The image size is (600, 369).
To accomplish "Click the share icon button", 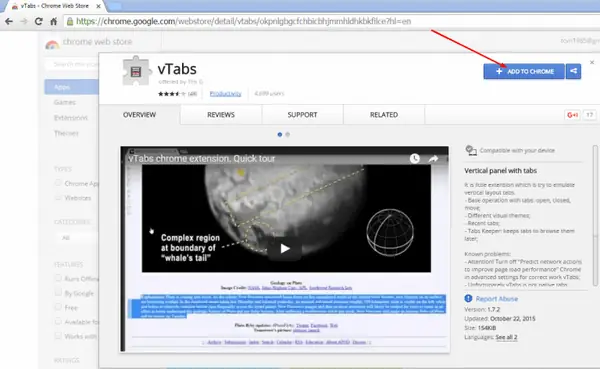I will coord(573,71).
